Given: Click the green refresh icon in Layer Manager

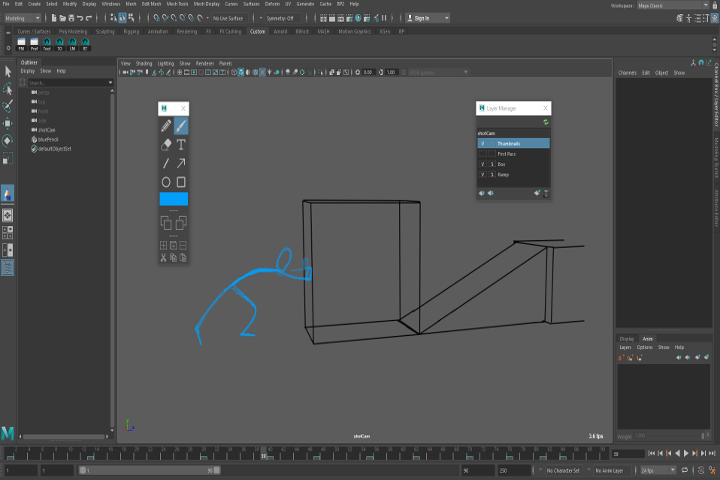Looking at the screenshot, I should point(545,122).
